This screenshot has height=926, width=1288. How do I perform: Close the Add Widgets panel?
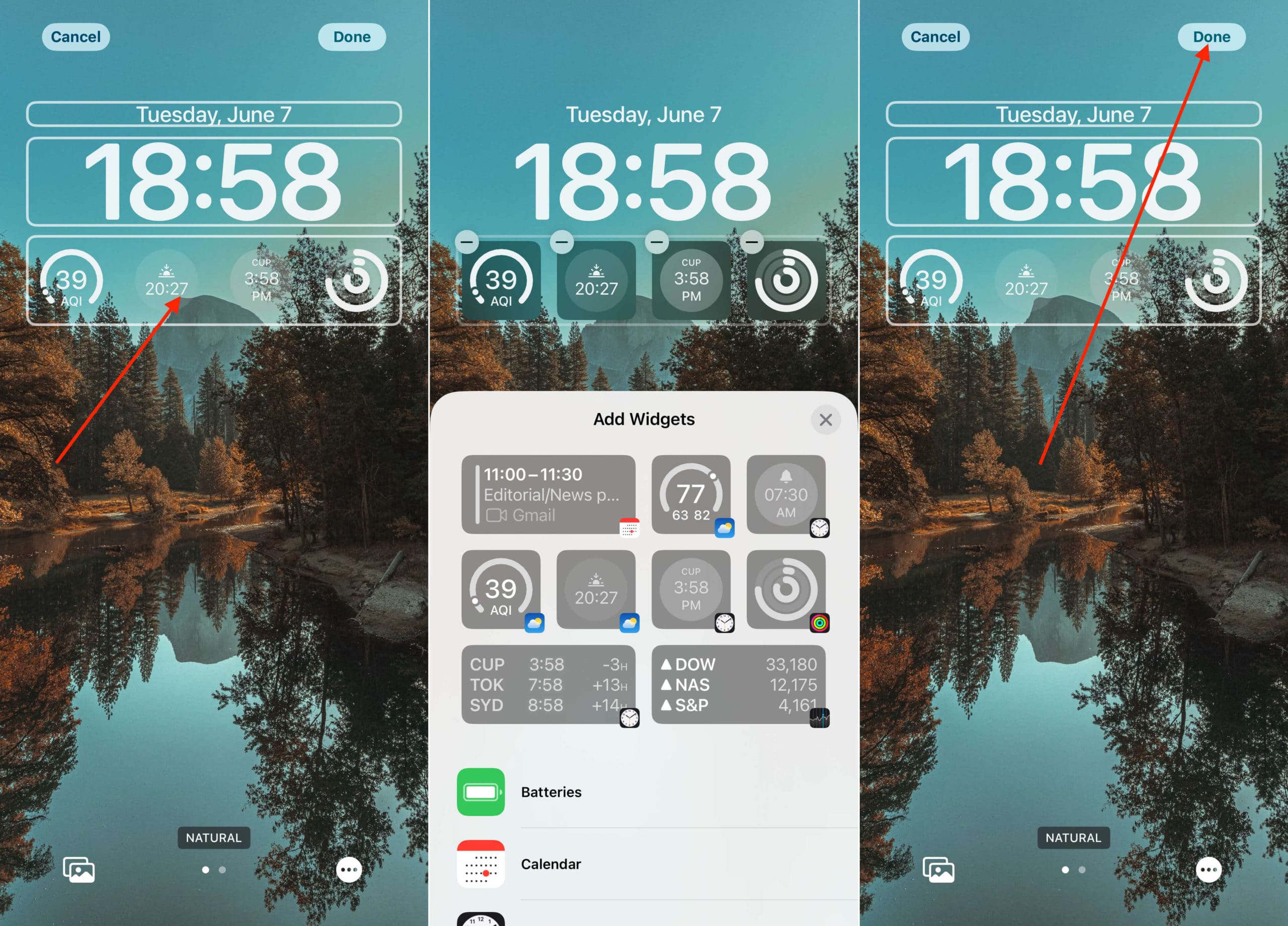coord(825,420)
